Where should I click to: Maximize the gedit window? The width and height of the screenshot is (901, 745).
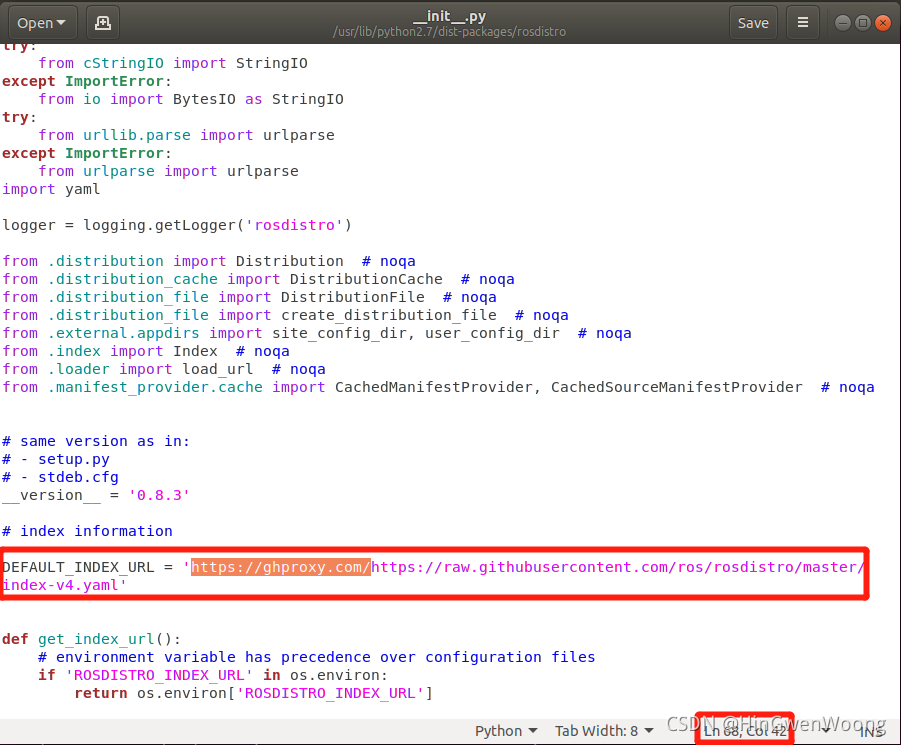863,23
